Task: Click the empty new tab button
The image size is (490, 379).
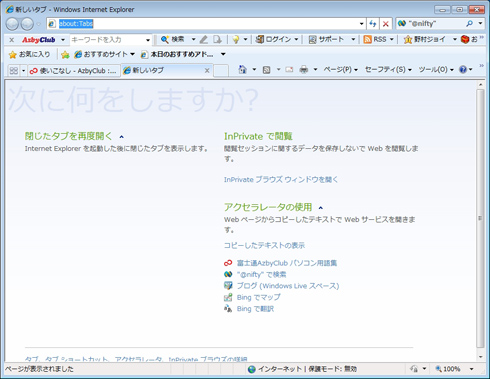Action: click(221, 71)
